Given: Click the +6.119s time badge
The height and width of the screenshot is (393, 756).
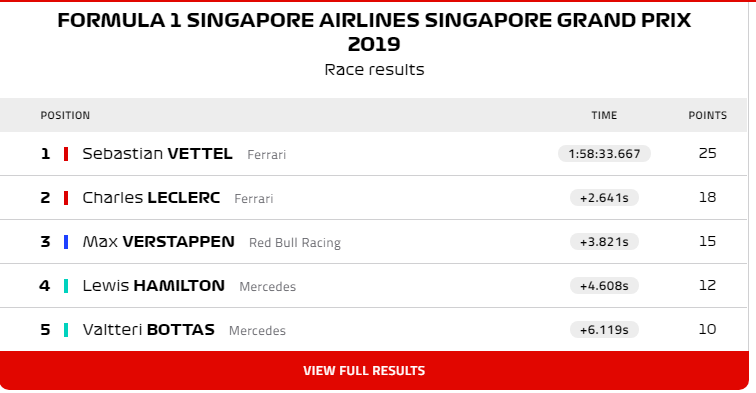Looking at the screenshot, I should click(604, 330).
